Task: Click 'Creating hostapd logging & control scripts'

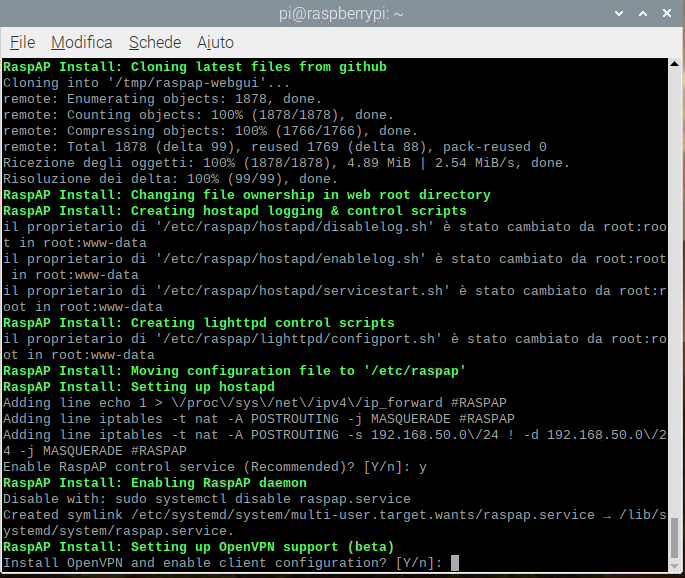Action: pos(235,211)
